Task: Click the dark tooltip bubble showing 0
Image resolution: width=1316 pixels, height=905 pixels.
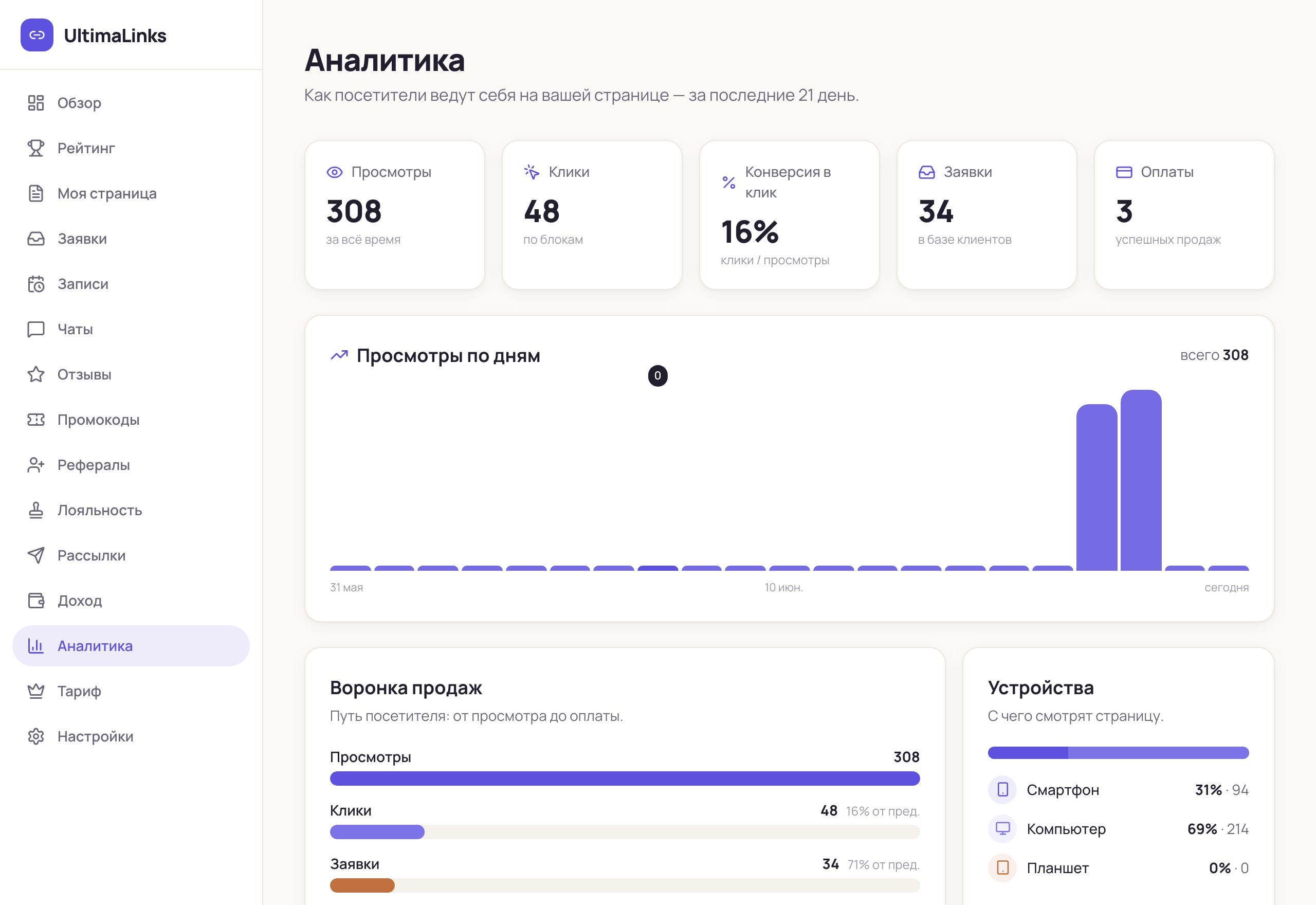Action: tap(657, 375)
